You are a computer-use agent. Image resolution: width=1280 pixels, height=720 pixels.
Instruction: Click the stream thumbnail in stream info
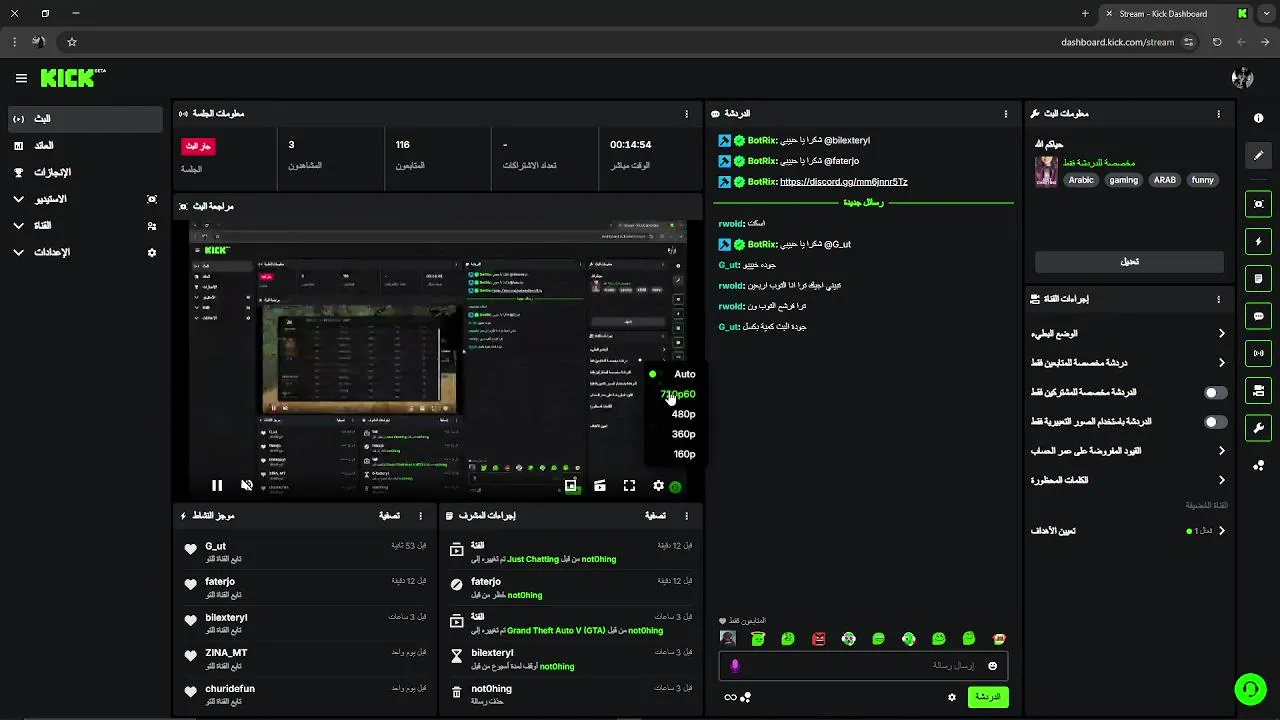point(1046,171)
